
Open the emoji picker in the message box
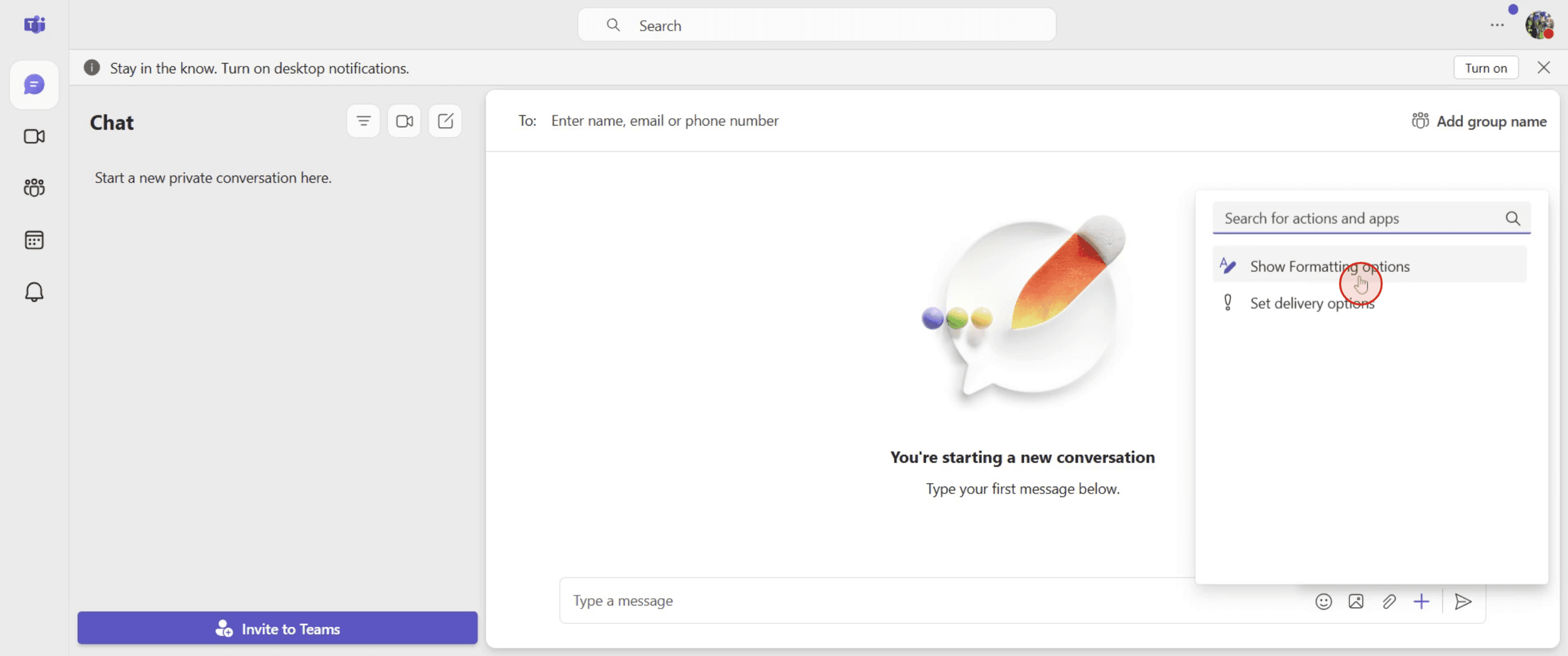1324,601
